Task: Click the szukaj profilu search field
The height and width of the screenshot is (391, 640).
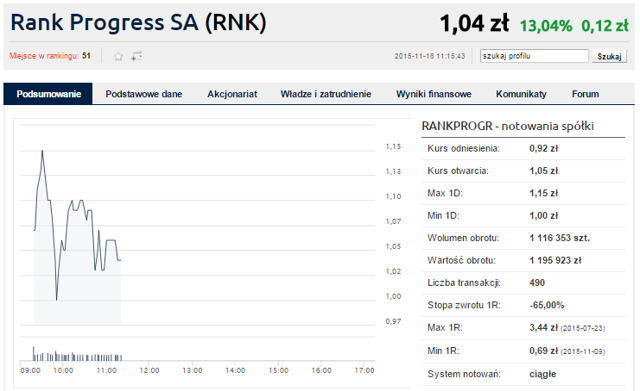Action: pyautogui.click(x=534, y=56)
